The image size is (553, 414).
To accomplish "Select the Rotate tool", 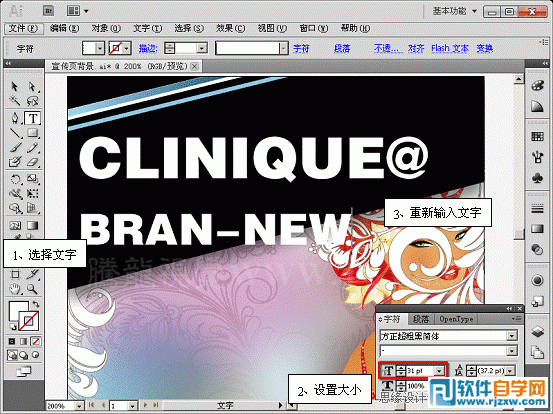I will point(15,179).
